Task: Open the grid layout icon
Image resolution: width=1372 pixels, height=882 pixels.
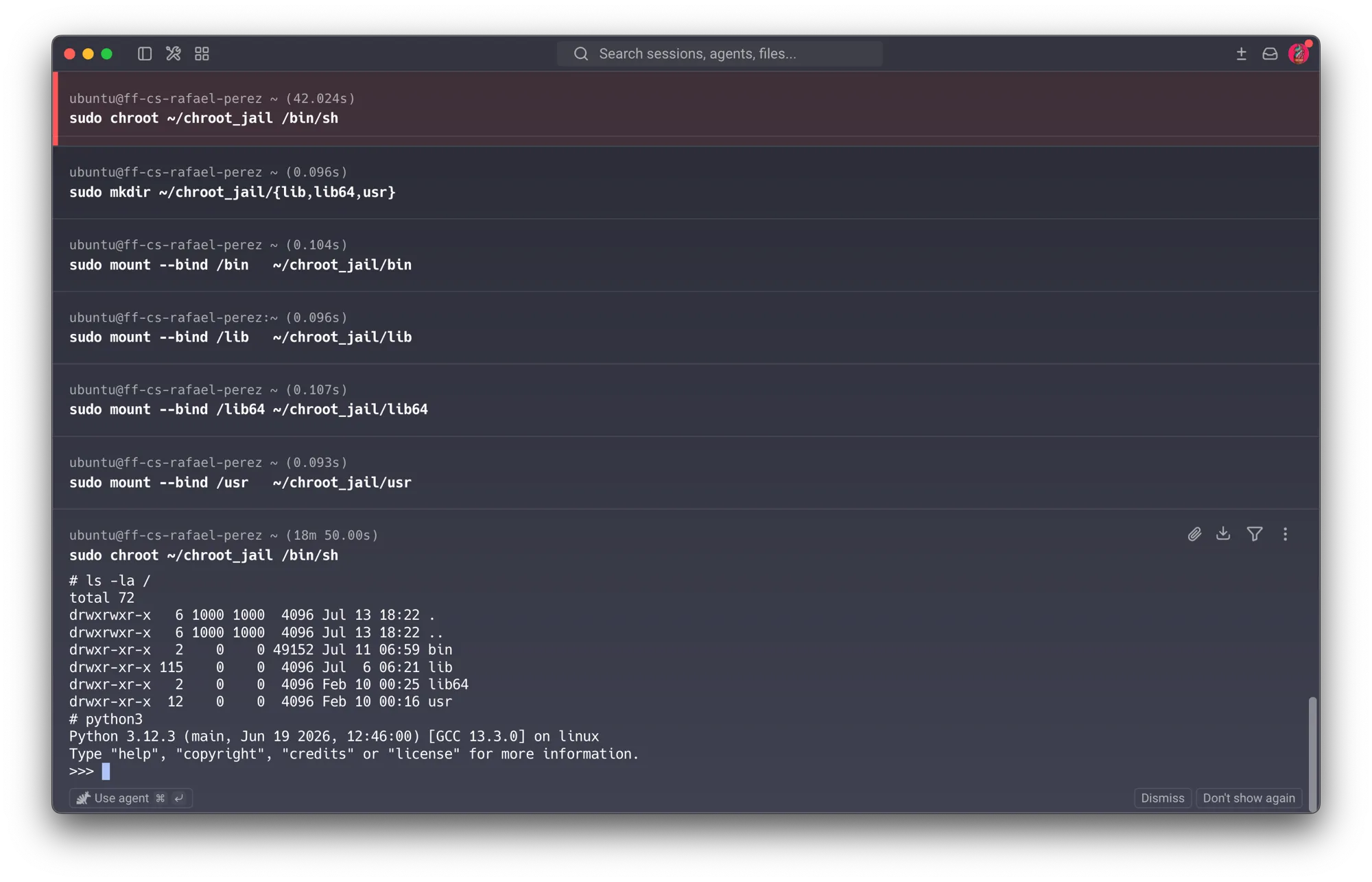Action: [x=202, y=53]
